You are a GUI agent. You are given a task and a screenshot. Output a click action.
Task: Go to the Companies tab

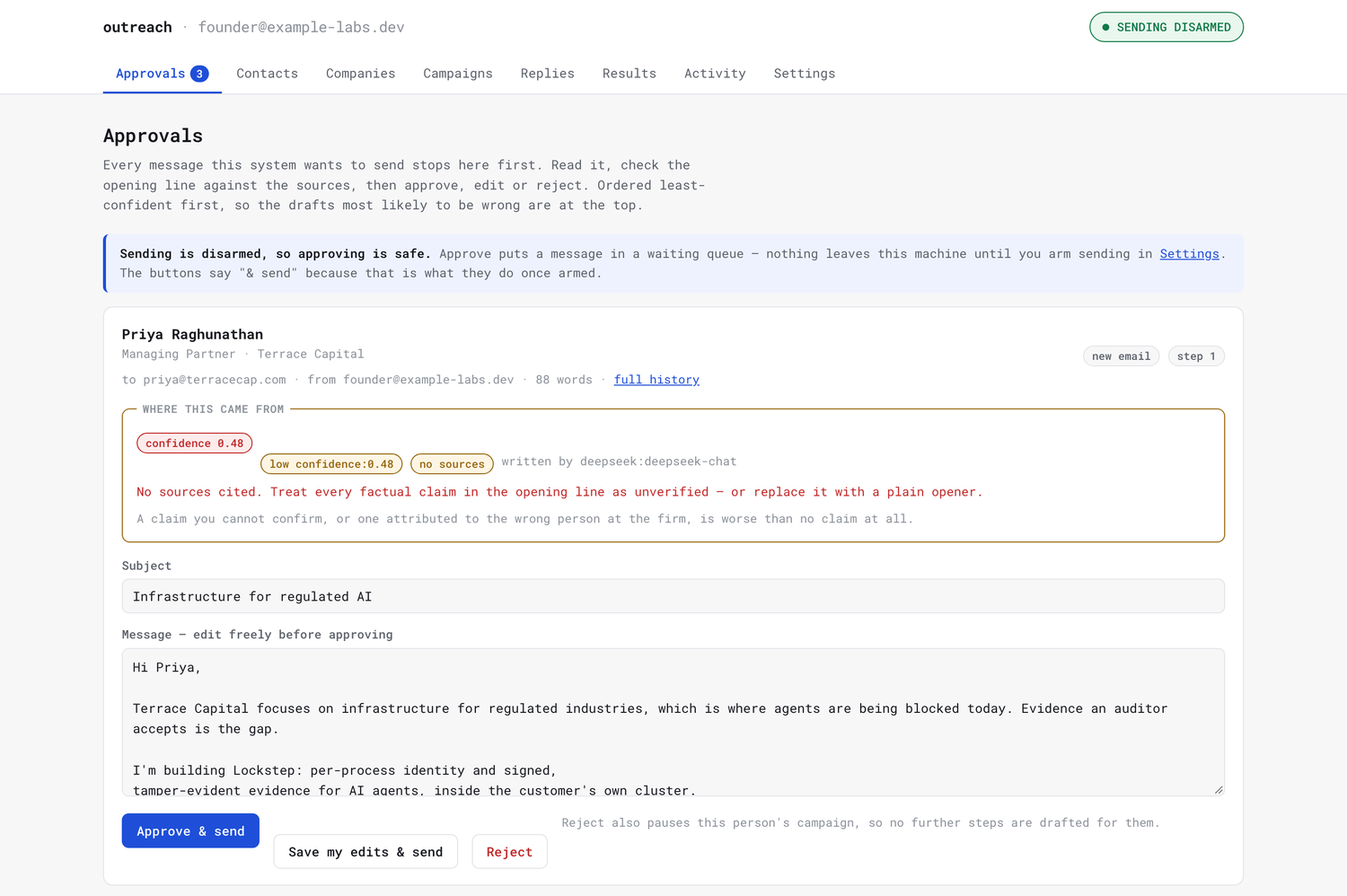click(360, 74)
